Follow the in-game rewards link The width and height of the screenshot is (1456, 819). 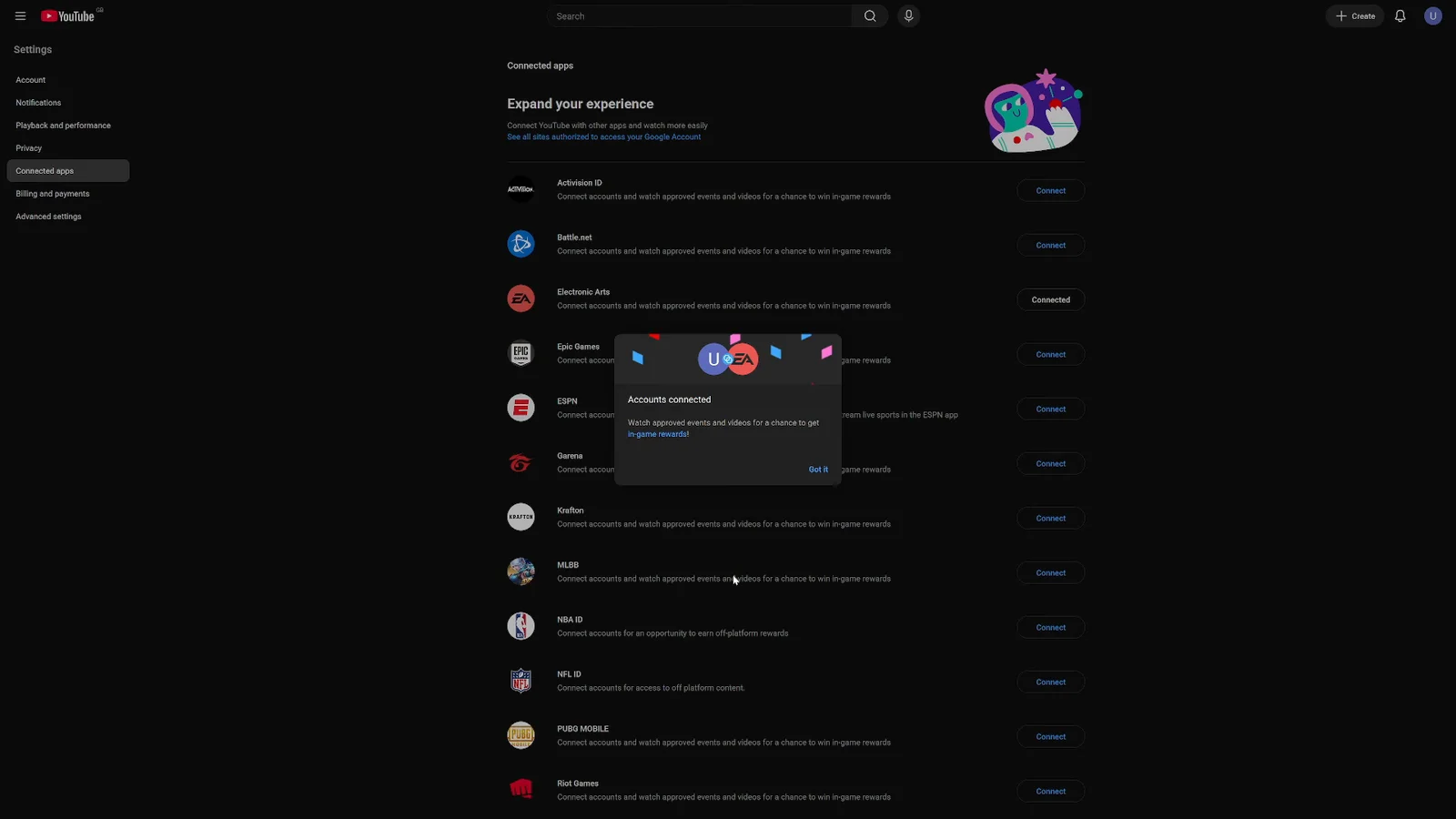(658, 434)
